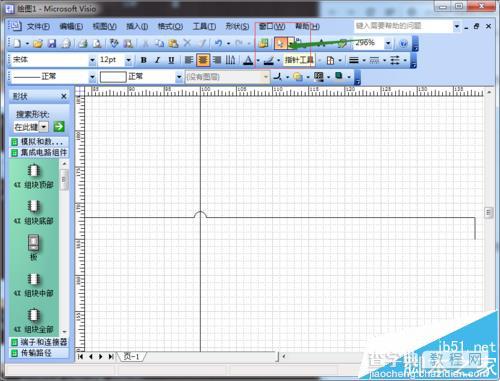Click the Open folder icon
The height and width of the screenshot is (381, 500).
click(x=37, y=43)
